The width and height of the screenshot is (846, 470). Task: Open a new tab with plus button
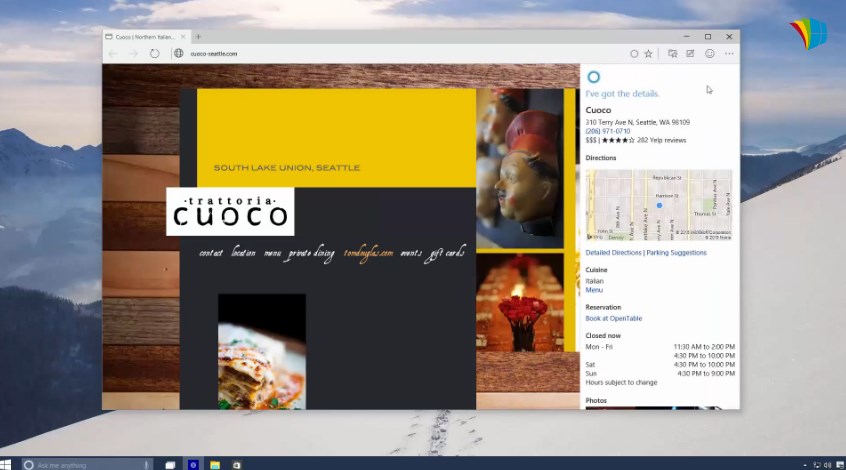[x=199, y=37]
